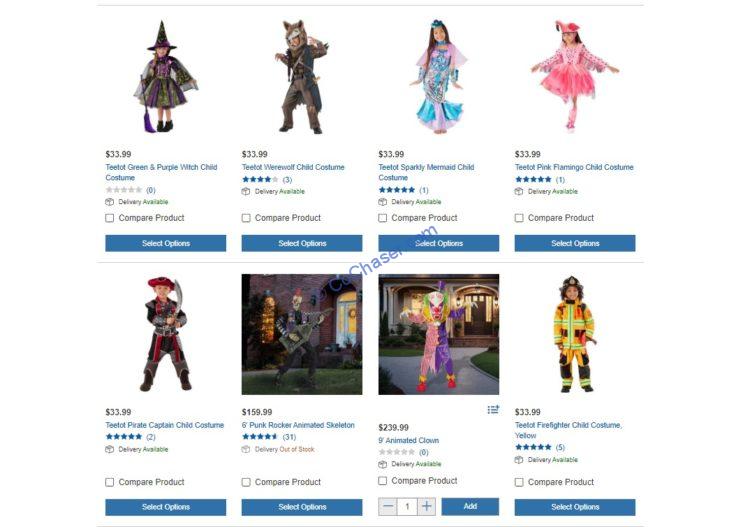Viewport: 750px width, 527px height.
Task: Click the quantity input field showing 1
Action: pos(408,506)
